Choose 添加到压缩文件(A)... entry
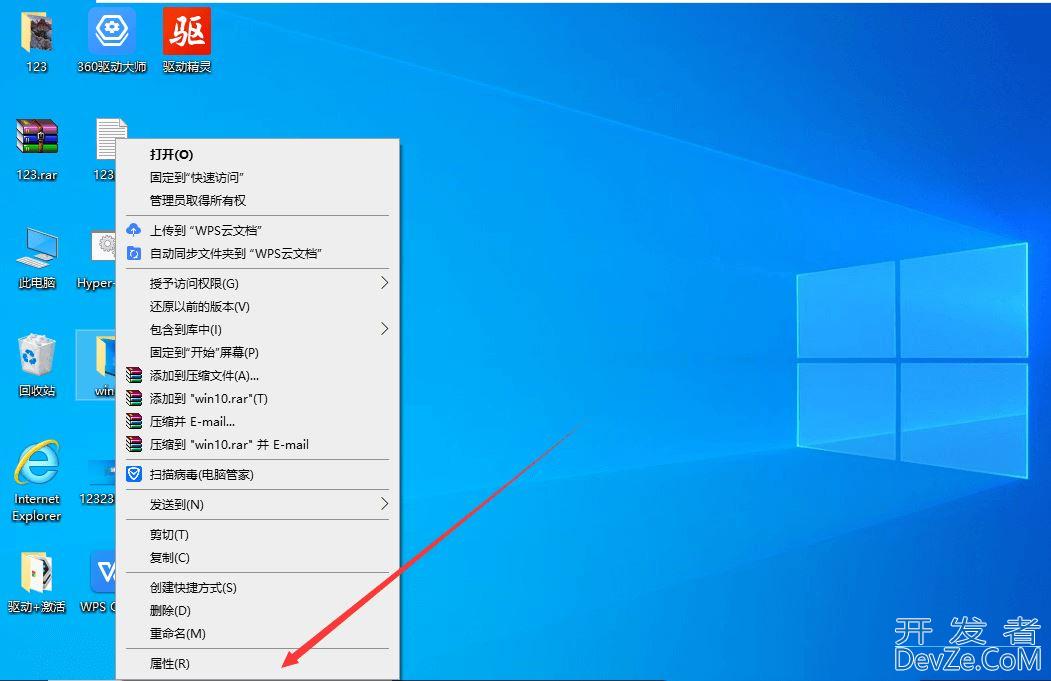The height and width of the screenshot is (681, 1051). 257,375
